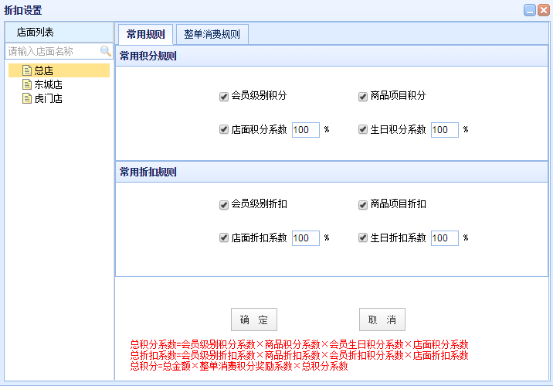Click the 常用积分规则 section header
Image resolution: width=554 pixels, height=386 pixels.
[331, 56]
